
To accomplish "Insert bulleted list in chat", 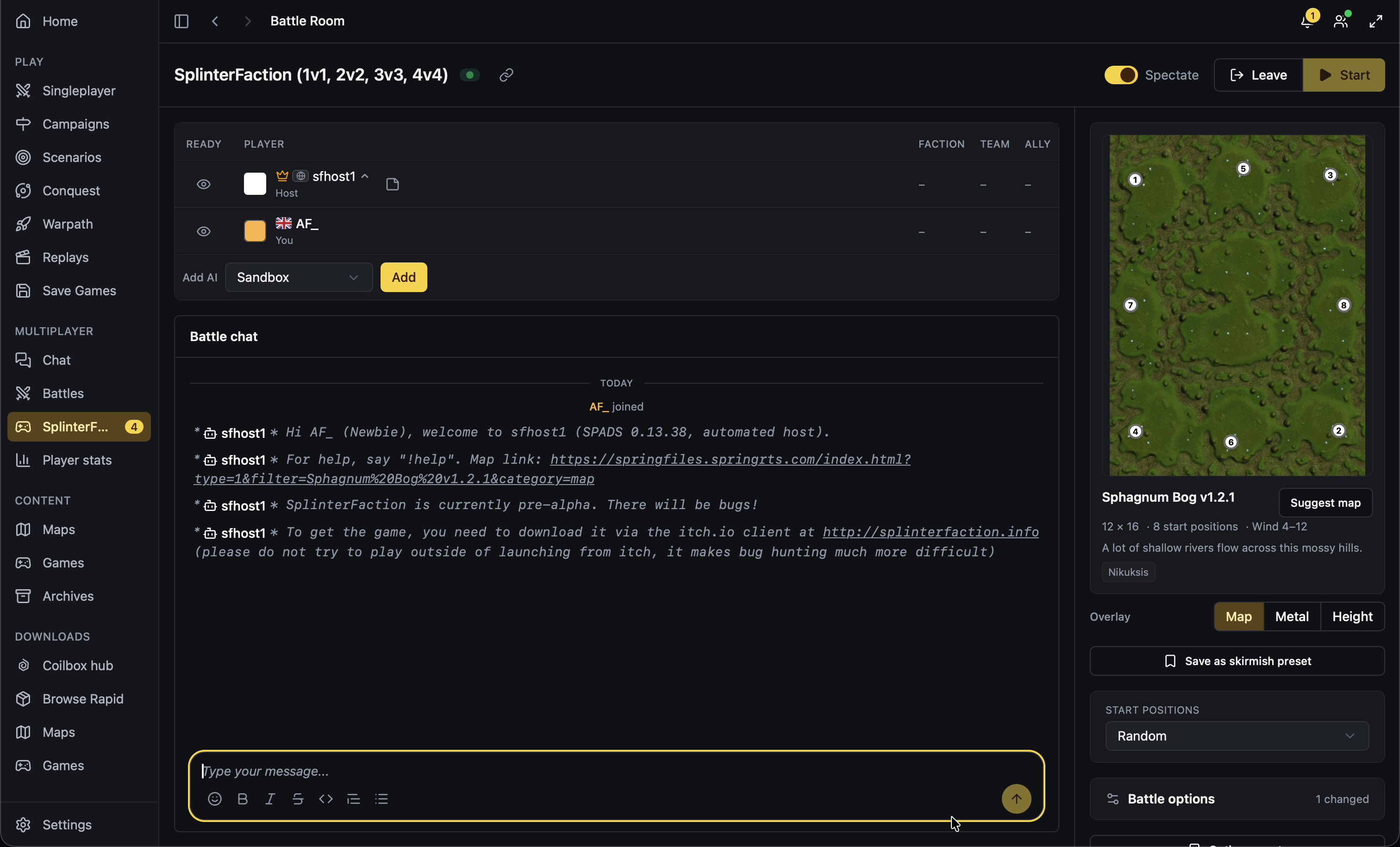I will [381, 799].
